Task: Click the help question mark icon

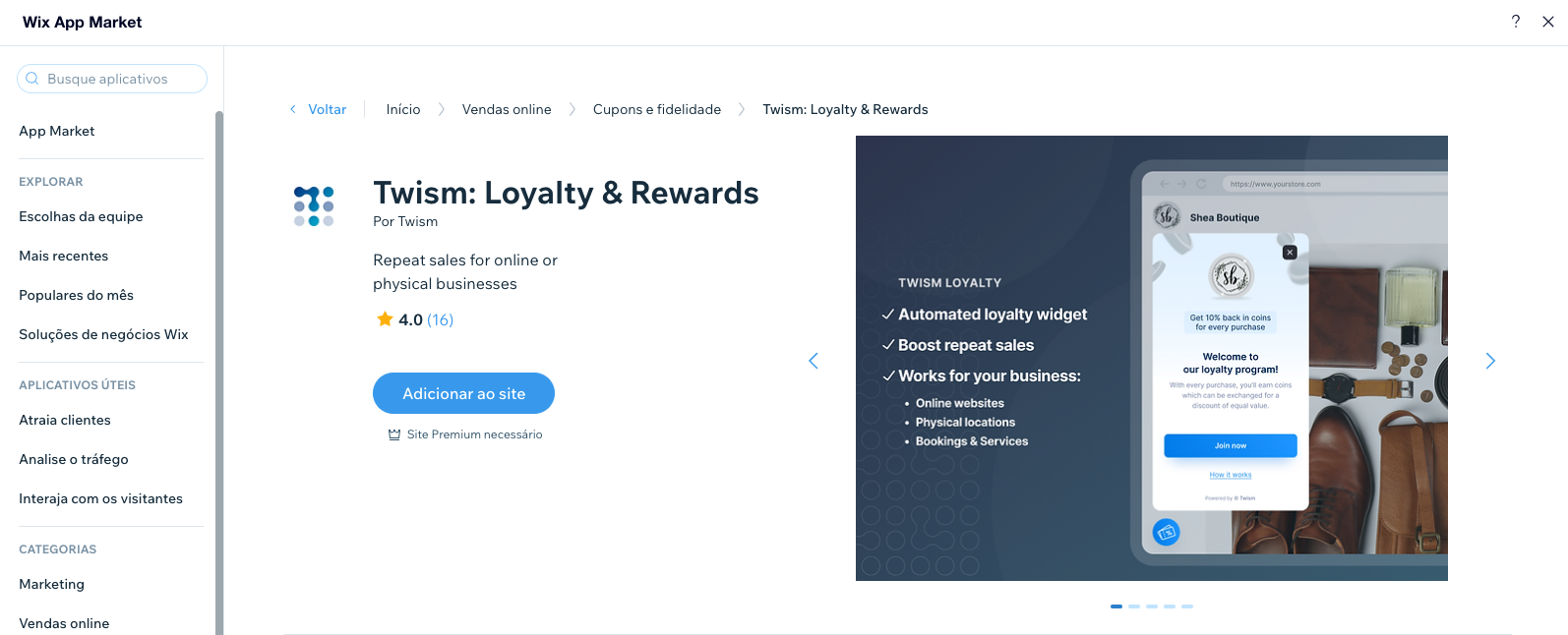Action: 1516,22
